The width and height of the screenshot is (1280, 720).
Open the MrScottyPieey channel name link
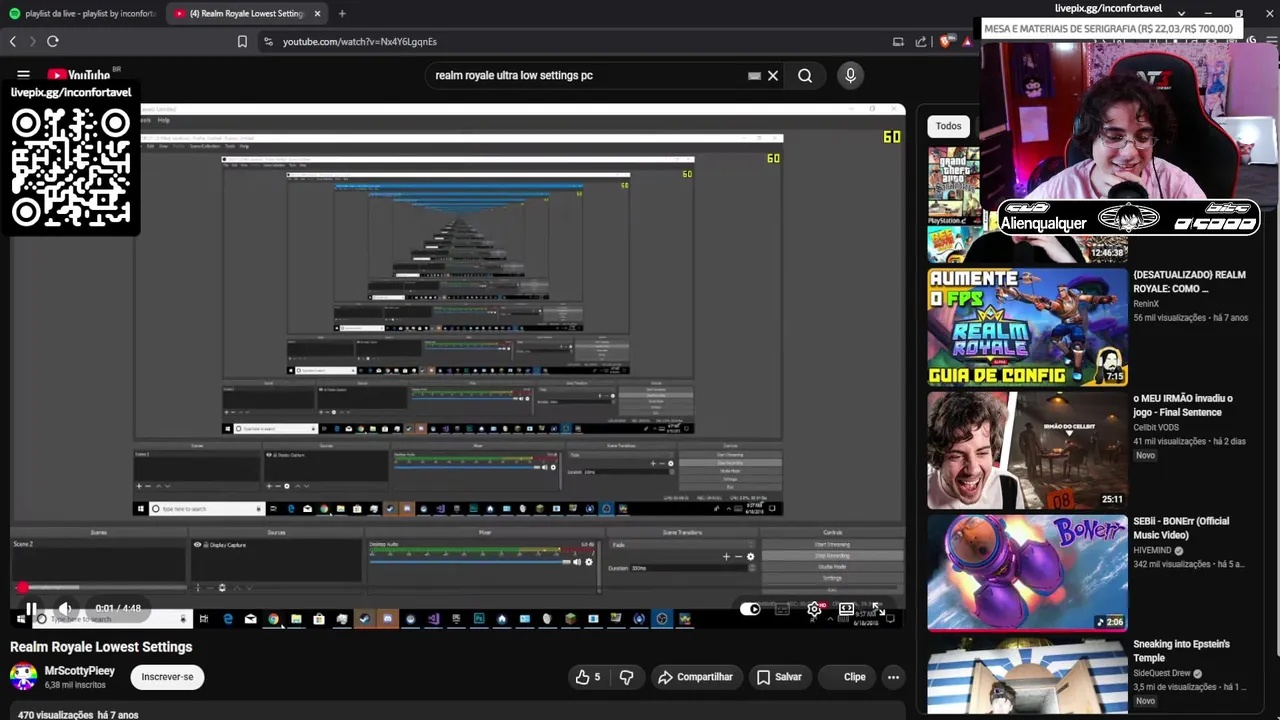80,671
